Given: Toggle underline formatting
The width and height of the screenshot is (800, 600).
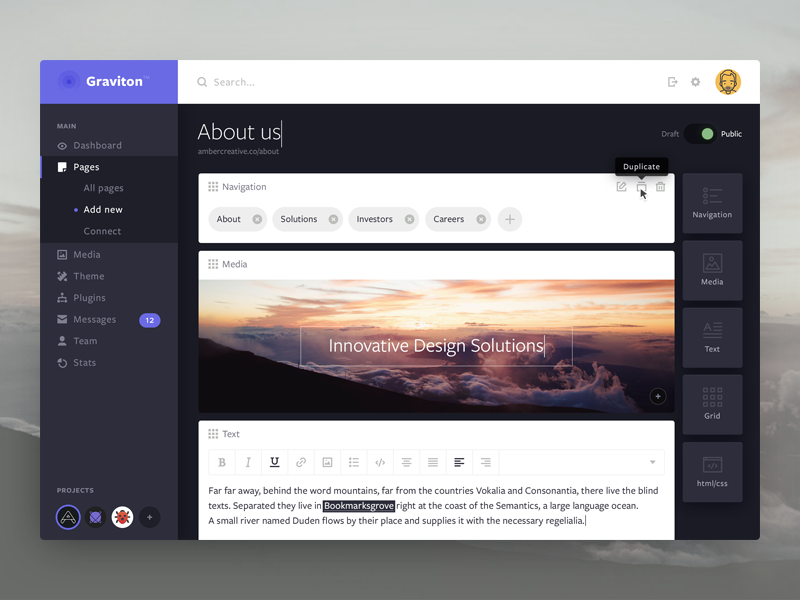Looking at the screenshot, I should 274,462.
